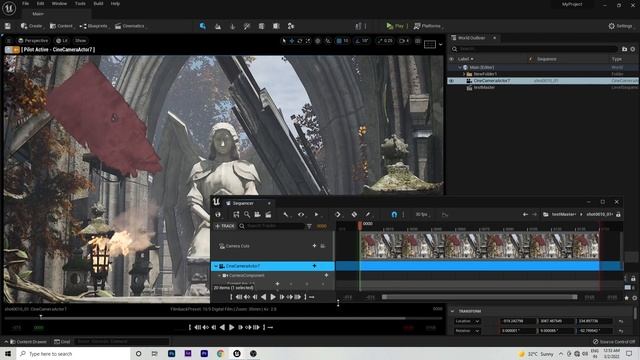The height and width of the screenshot is (360, 640).
Task: Open Sequencer find-in-content-browser magnifier icon
Action: [247, 214]
